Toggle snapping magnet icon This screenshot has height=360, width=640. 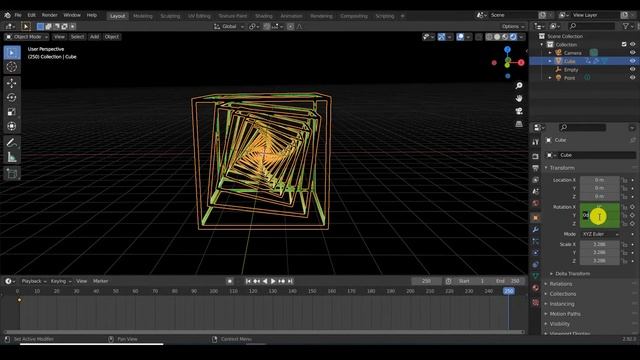click(x=267, y=26)
